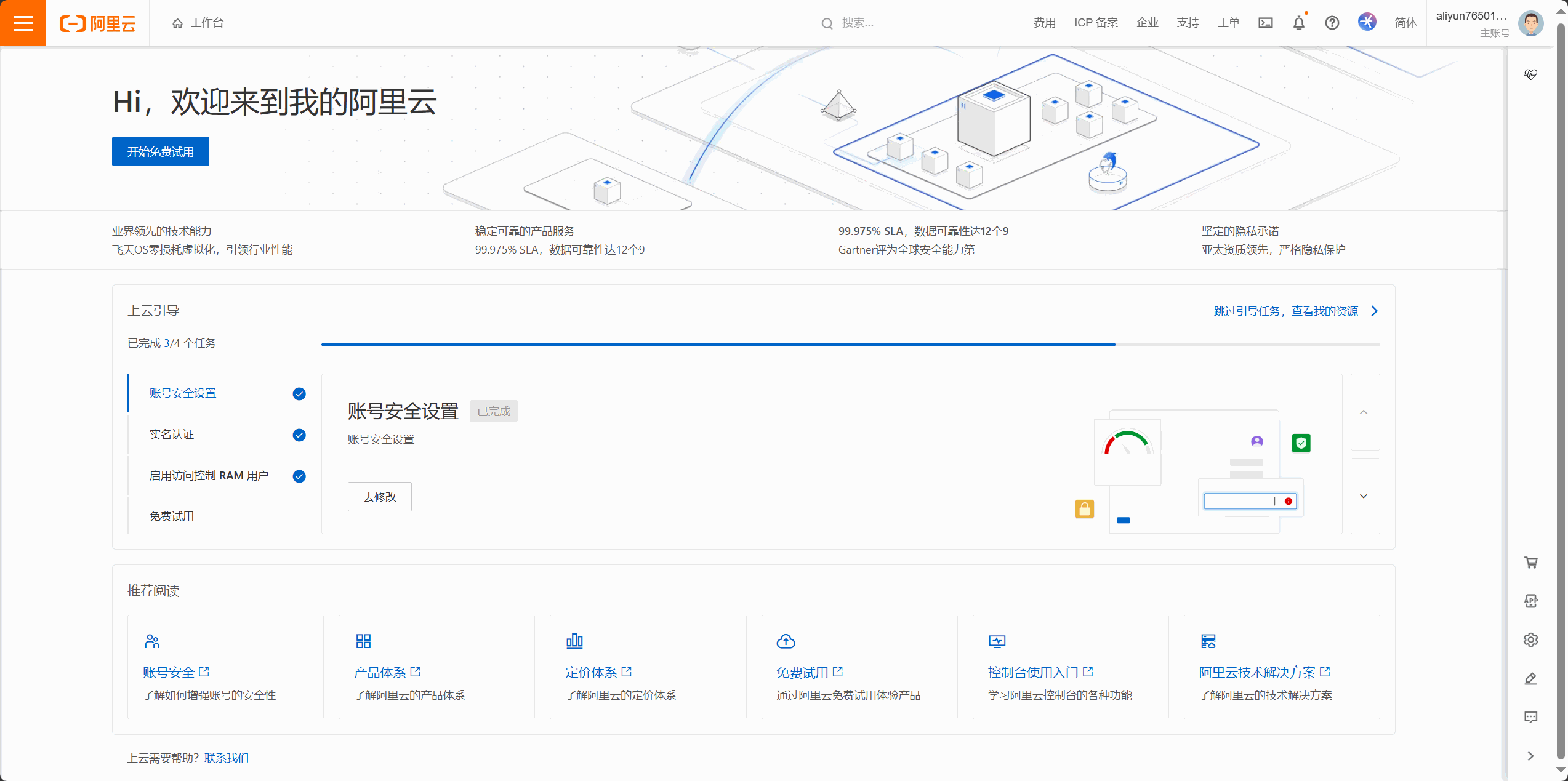Click external-link icon next to 控制台使用入门
The image size is (1568, 781).
[x=1088, y=671]
